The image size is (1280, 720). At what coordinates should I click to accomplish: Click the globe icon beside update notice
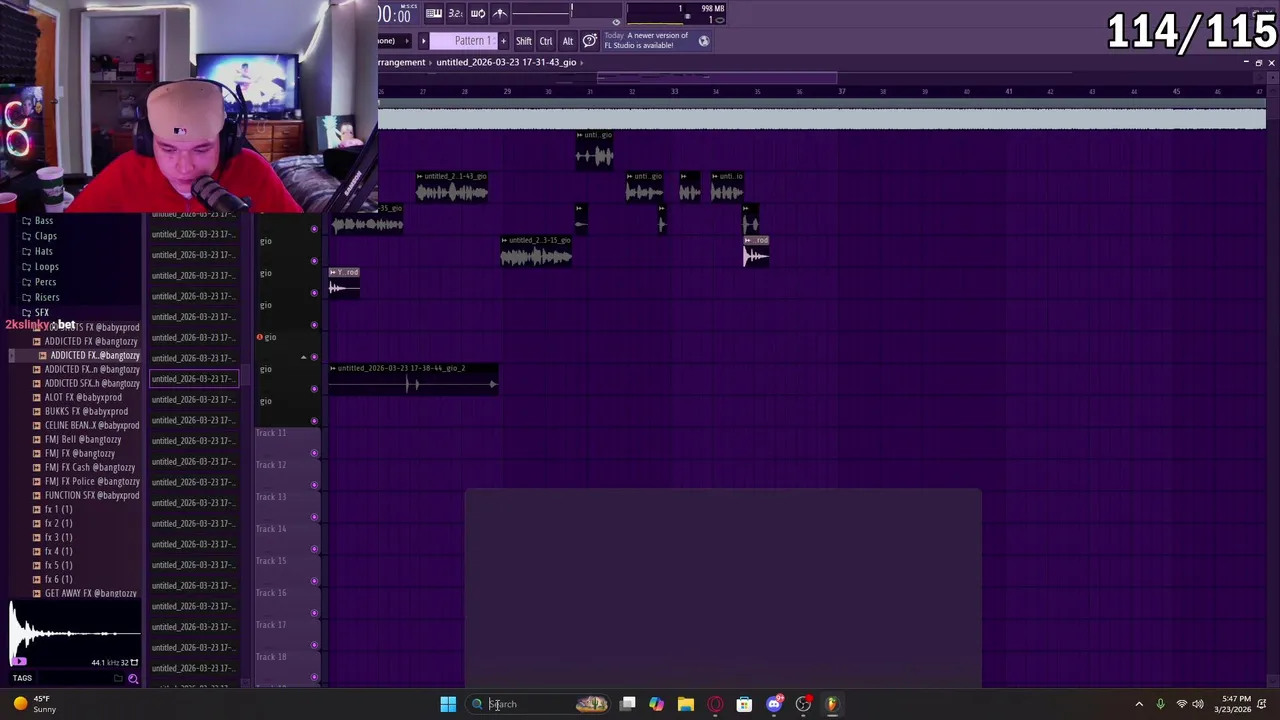tap(704, 41)
